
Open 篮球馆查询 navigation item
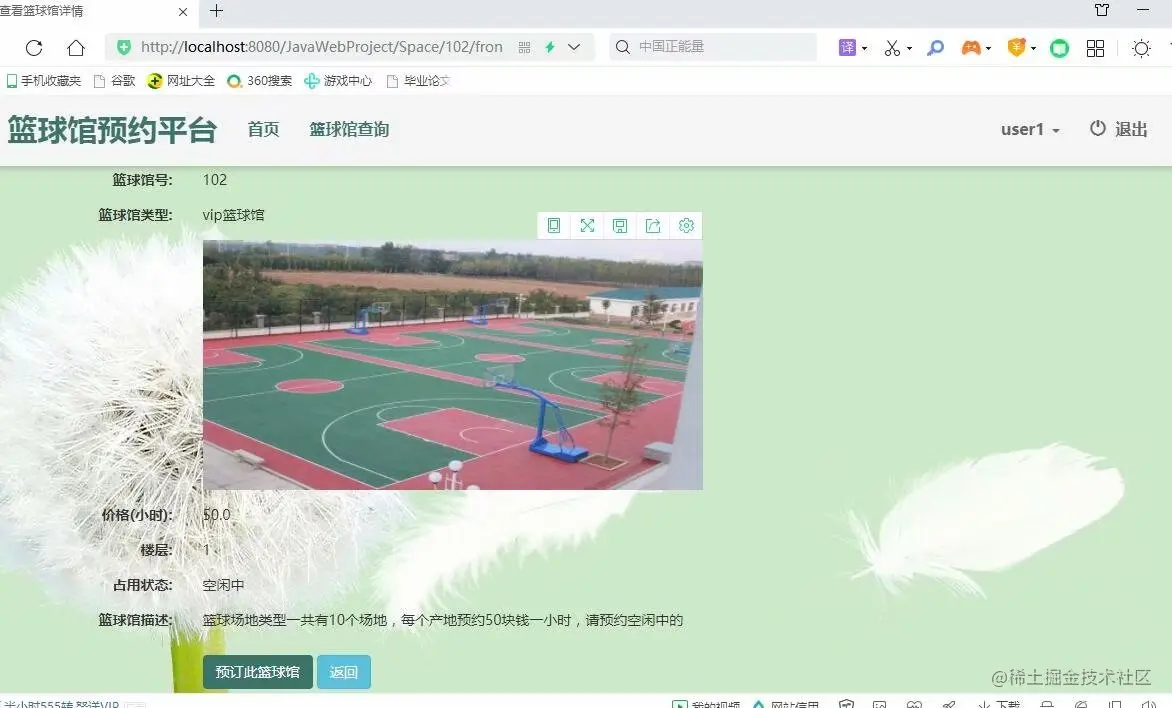(x=349, y=129)
